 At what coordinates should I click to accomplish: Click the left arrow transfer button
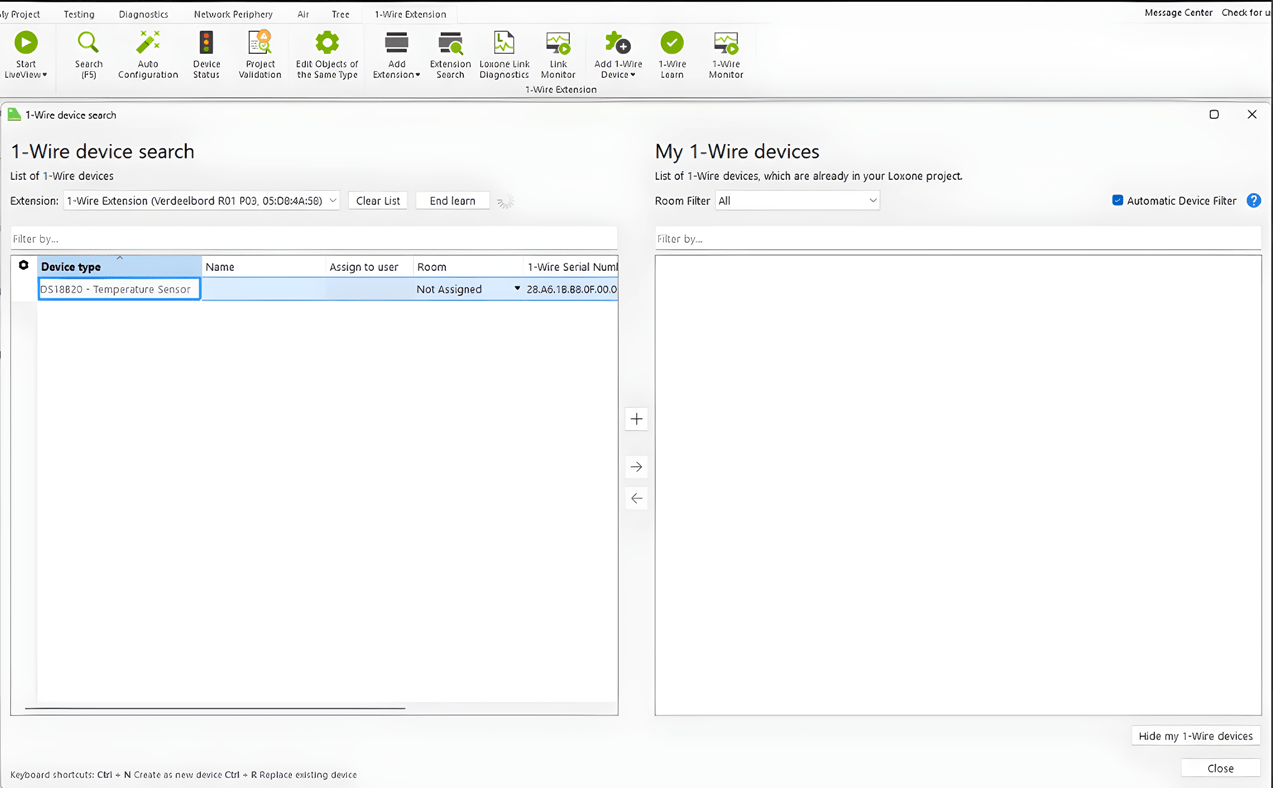point(636,498)
